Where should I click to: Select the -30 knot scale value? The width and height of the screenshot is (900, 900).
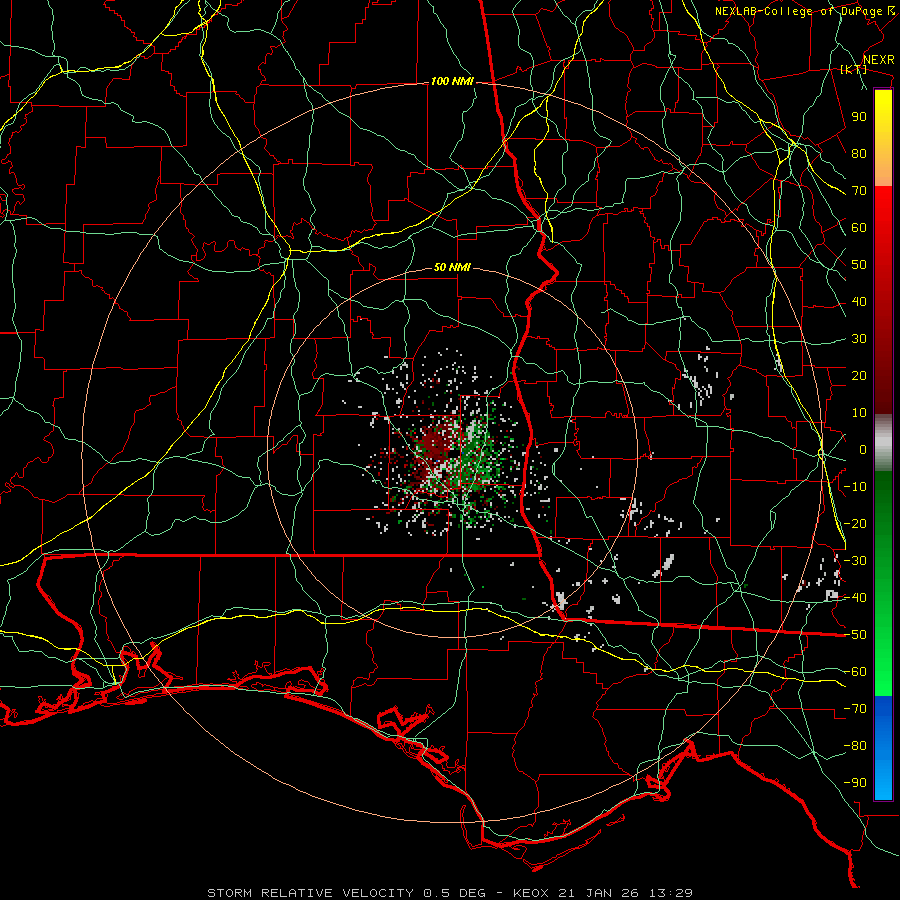855,561
